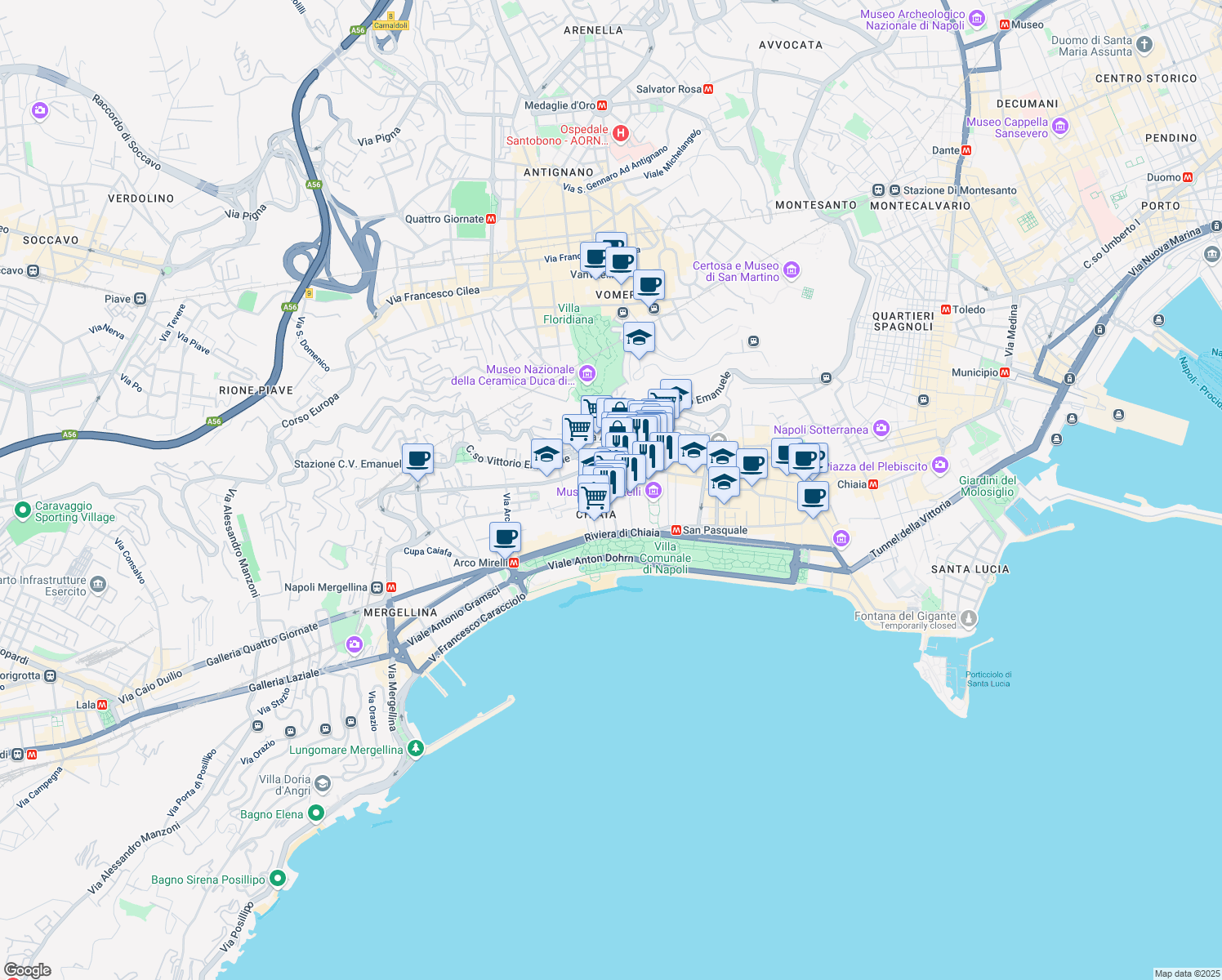This screenshot has height=980, width=1222.
Task: Click the MERGELLINA district label
Action: pyautogui.click(x=400, y=612)
